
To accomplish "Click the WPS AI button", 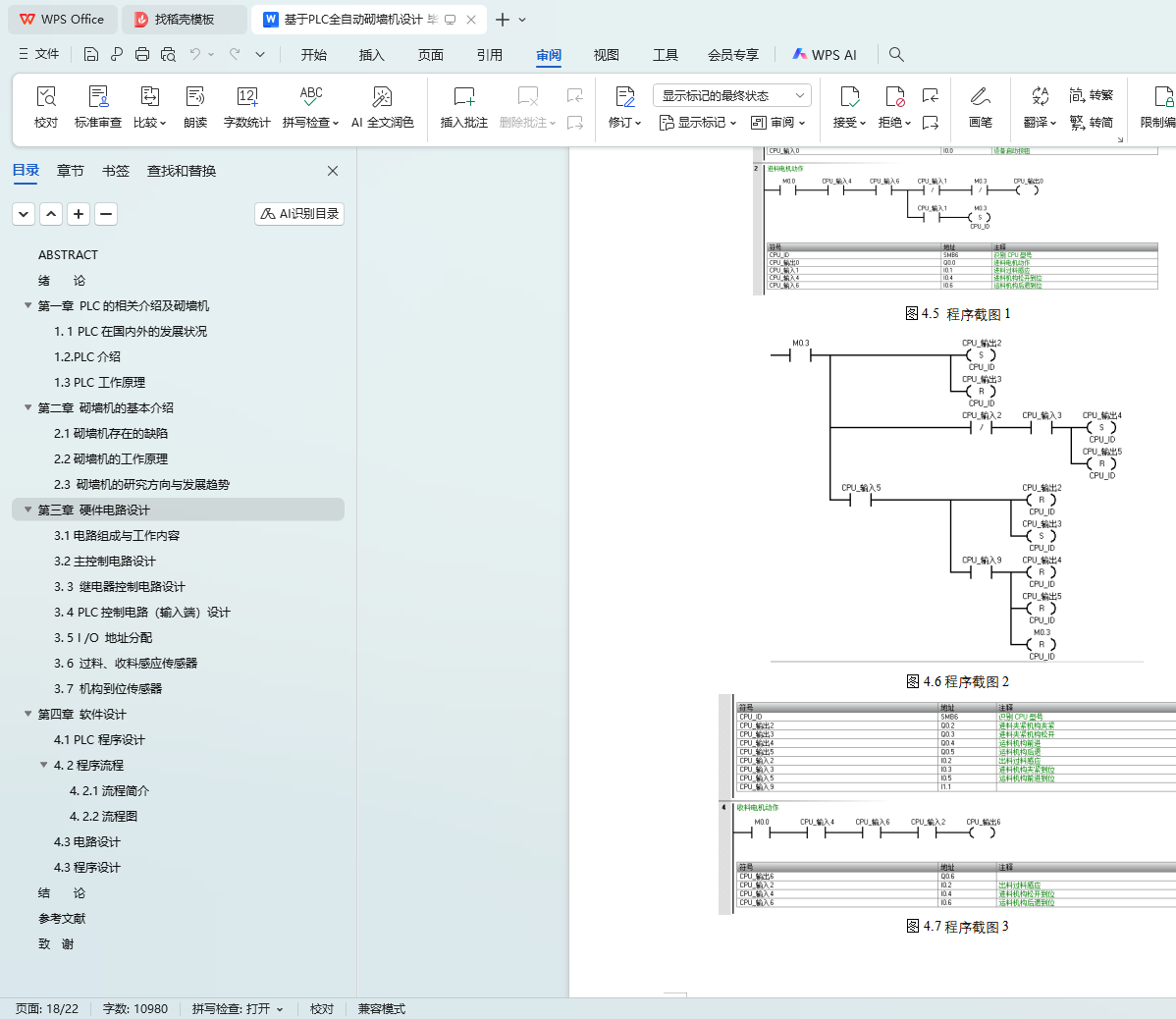I will click(x=825, y=55).
